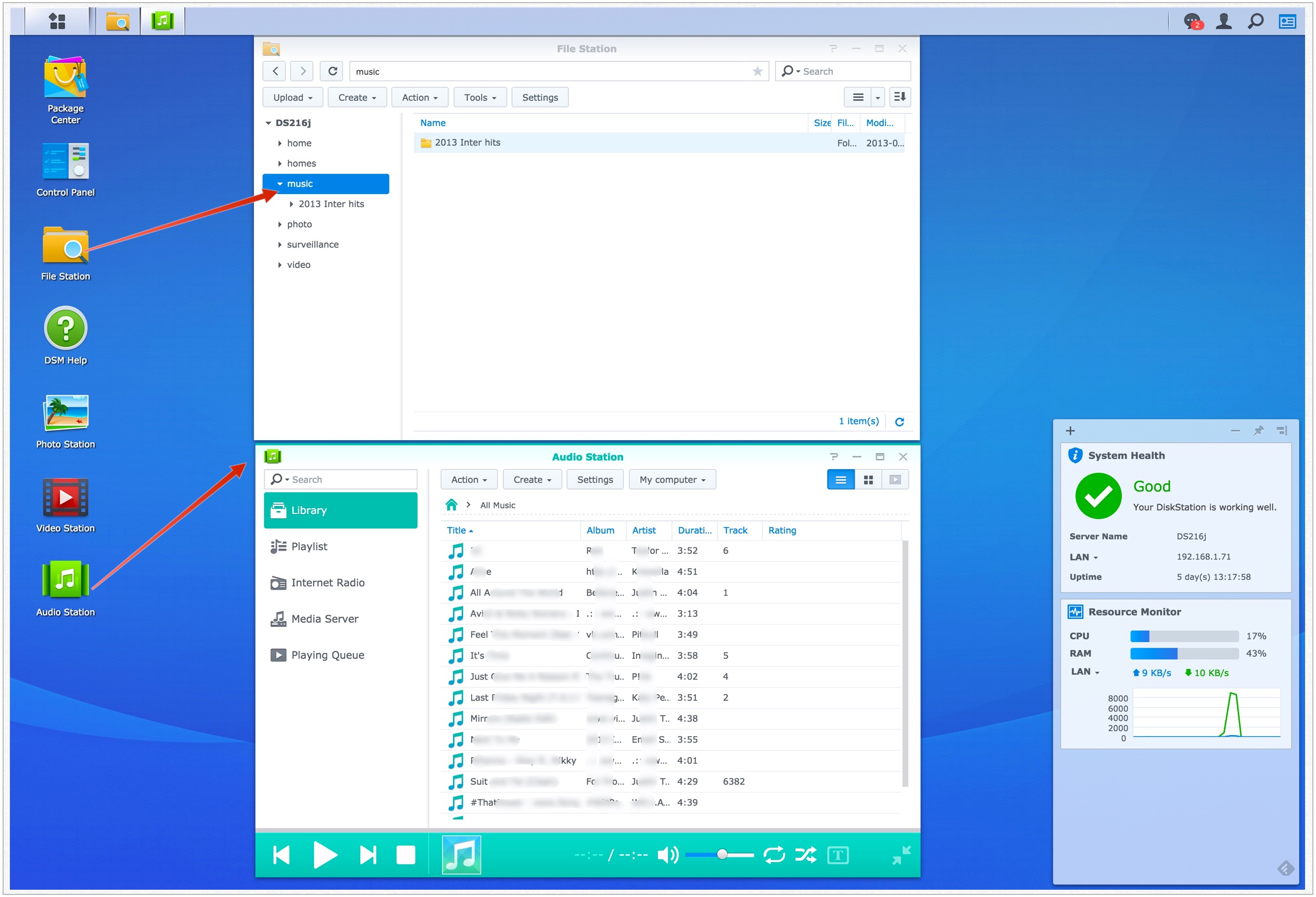Click in the File Station search field

click(843, 71)
